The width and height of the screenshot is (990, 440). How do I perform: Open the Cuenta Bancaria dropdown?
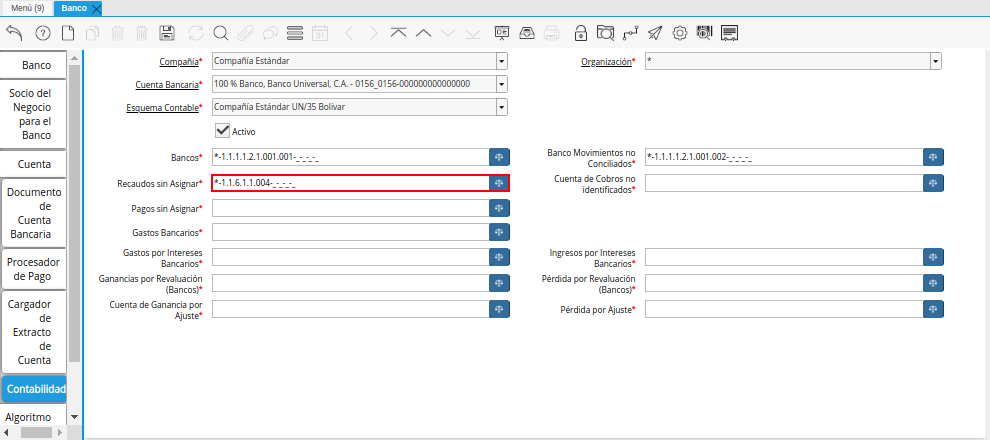coord(501,84)
